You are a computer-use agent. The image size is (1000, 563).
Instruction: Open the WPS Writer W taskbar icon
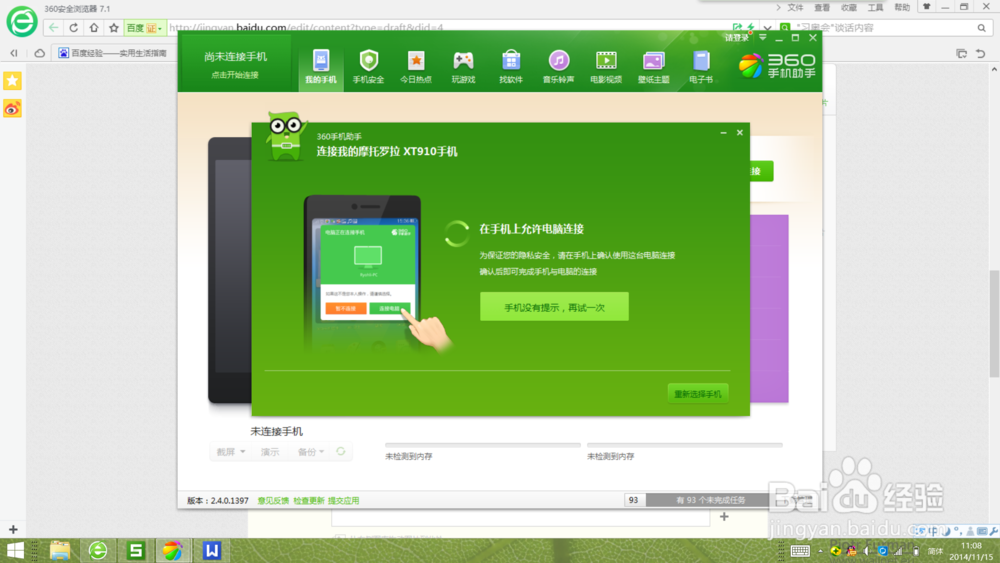pos(211,550)
